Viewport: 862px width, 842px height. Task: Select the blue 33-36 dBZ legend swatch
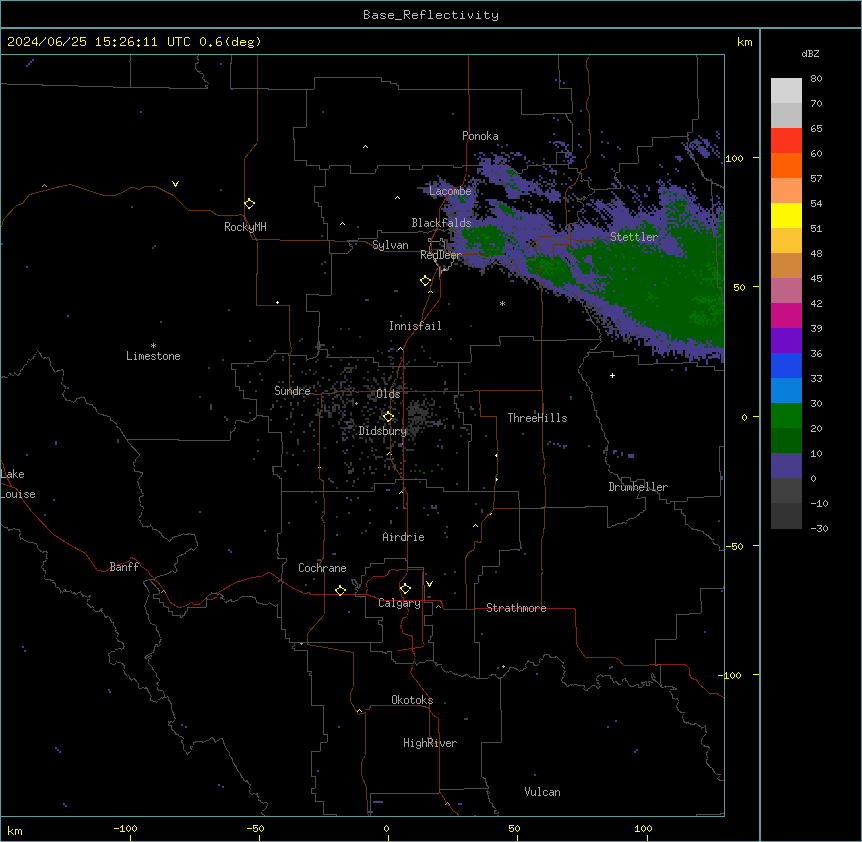pyautogui.click(x=786, y=365)
